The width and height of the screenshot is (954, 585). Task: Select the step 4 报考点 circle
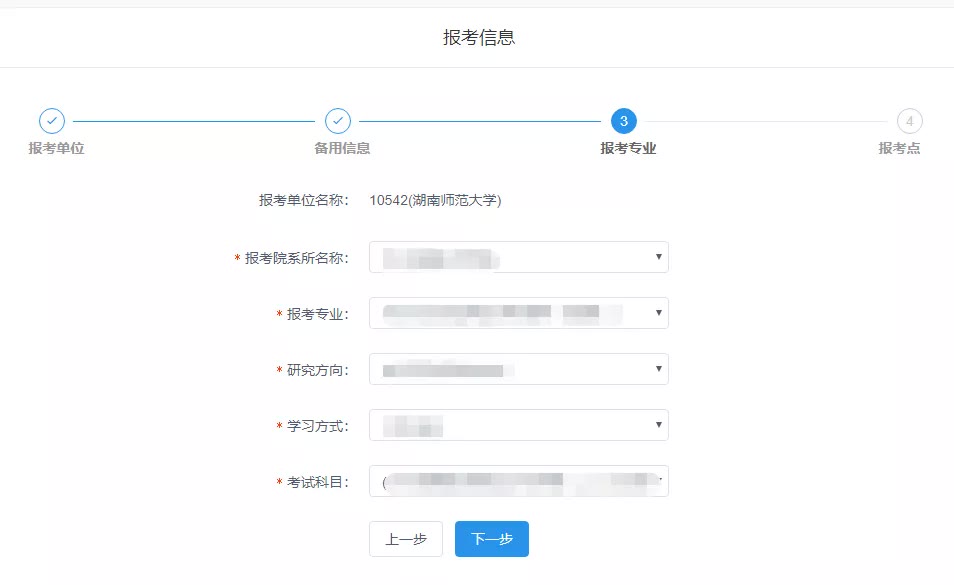(x=910, y=121)
